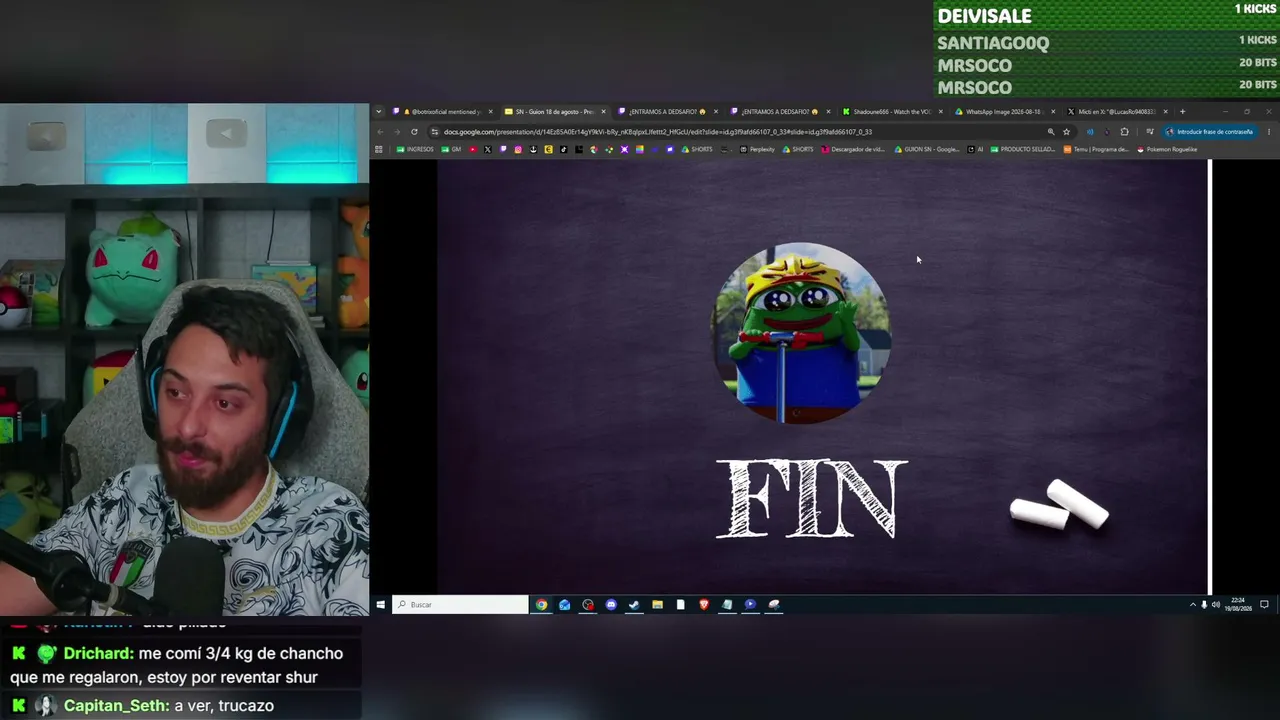Viewport: 1280px width, 720px height.
Task: Show hidden system tray icons
Action: coord(1192,604)
